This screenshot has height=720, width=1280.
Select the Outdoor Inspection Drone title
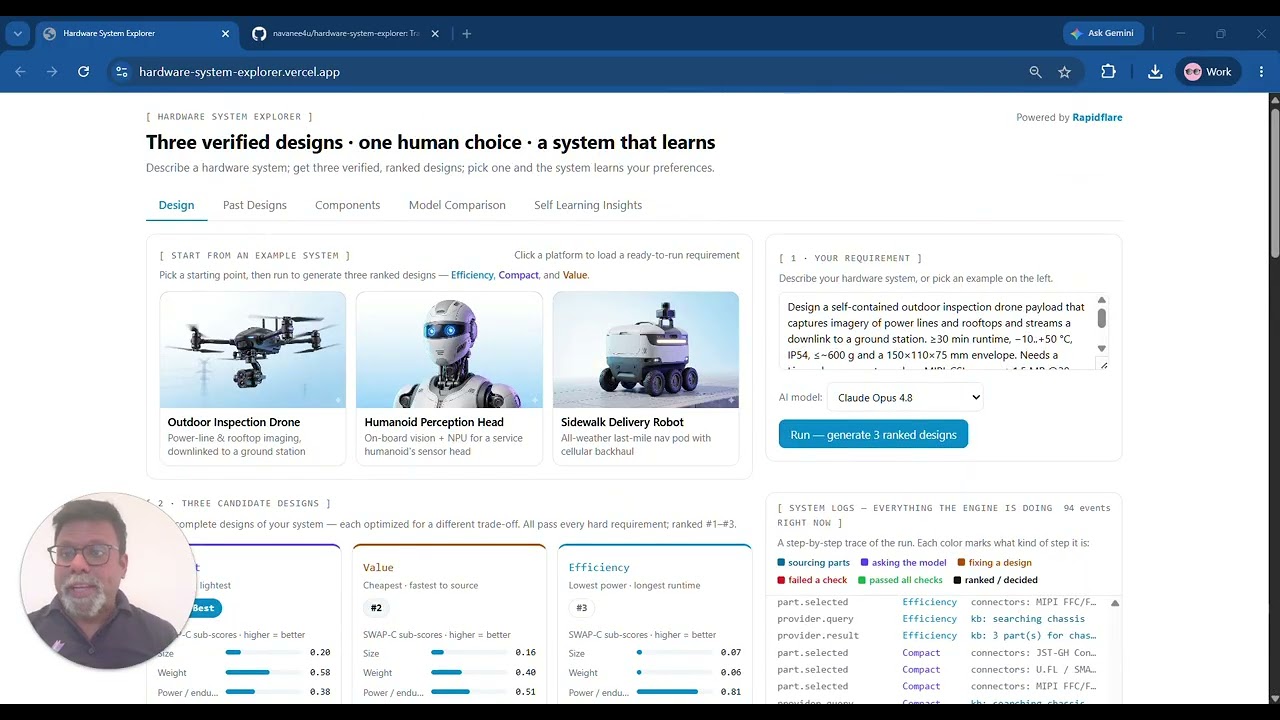pyautogui.click(x=234, y=422)
